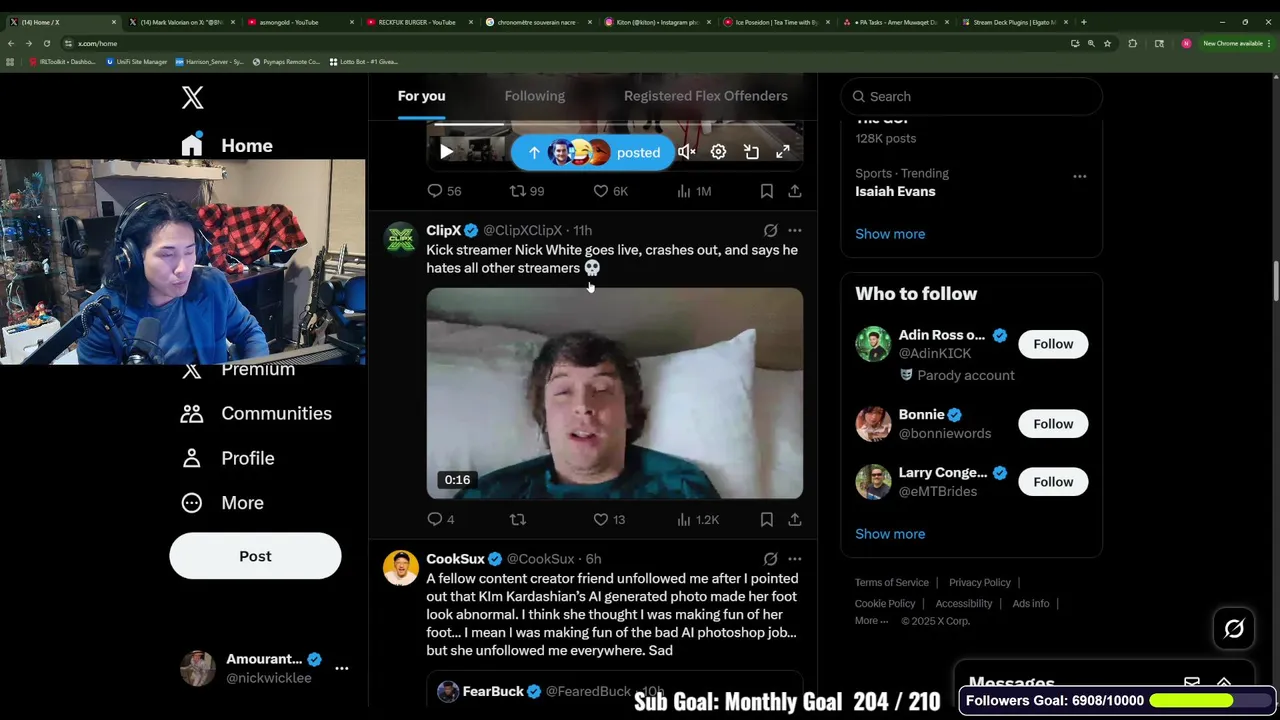Play the Nick White video thumbnail
Viewport: 1280px width, 720px height.
click(x=614, y=393)
